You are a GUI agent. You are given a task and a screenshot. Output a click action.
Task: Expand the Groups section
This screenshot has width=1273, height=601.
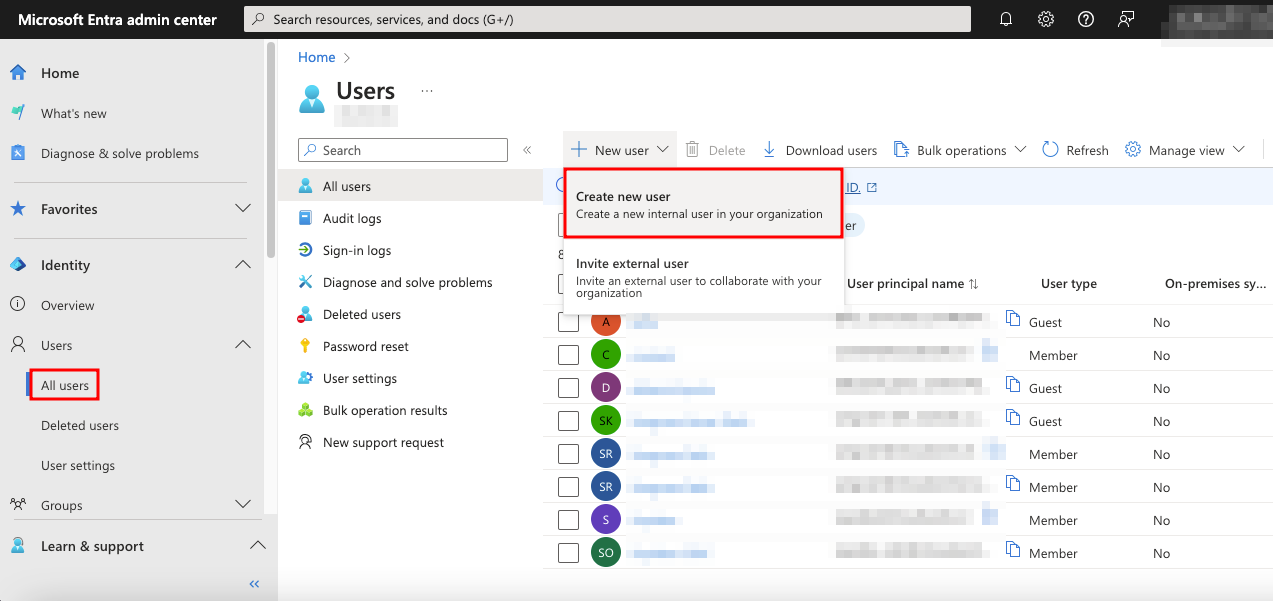pyautogui.click(x=242, y=505)
